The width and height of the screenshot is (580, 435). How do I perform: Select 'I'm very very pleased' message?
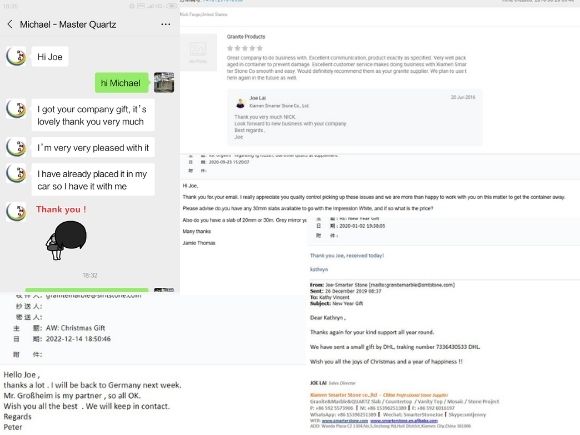[x=93, y=147]
